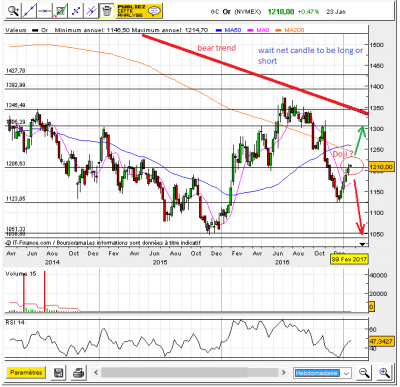Click the floppy disk save icon

[x=59, y=373]
